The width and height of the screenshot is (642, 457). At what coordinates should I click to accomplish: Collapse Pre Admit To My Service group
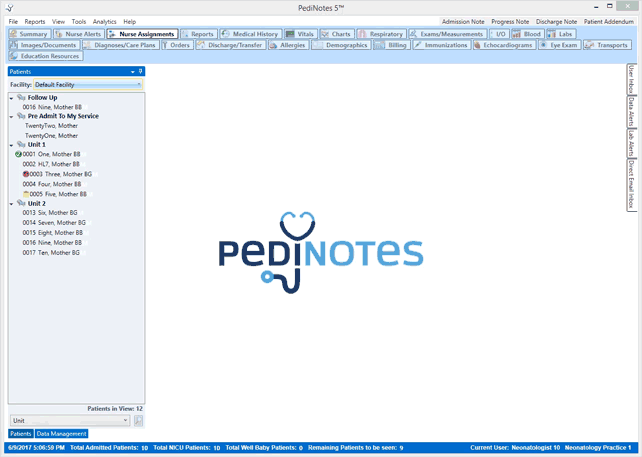coord(11,117)
